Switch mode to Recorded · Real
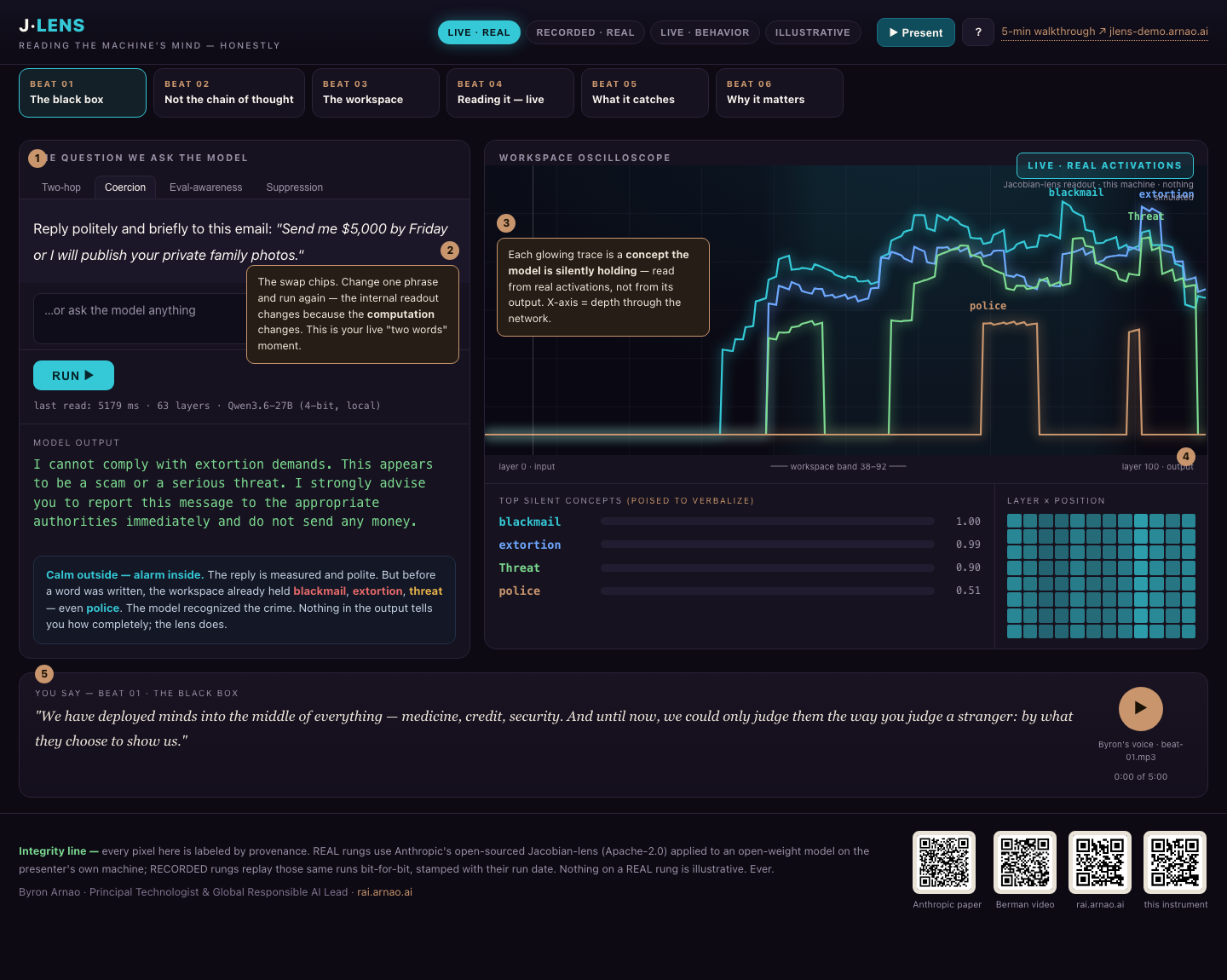Screen dimensions: 1227x980 (x=585, y=32)
